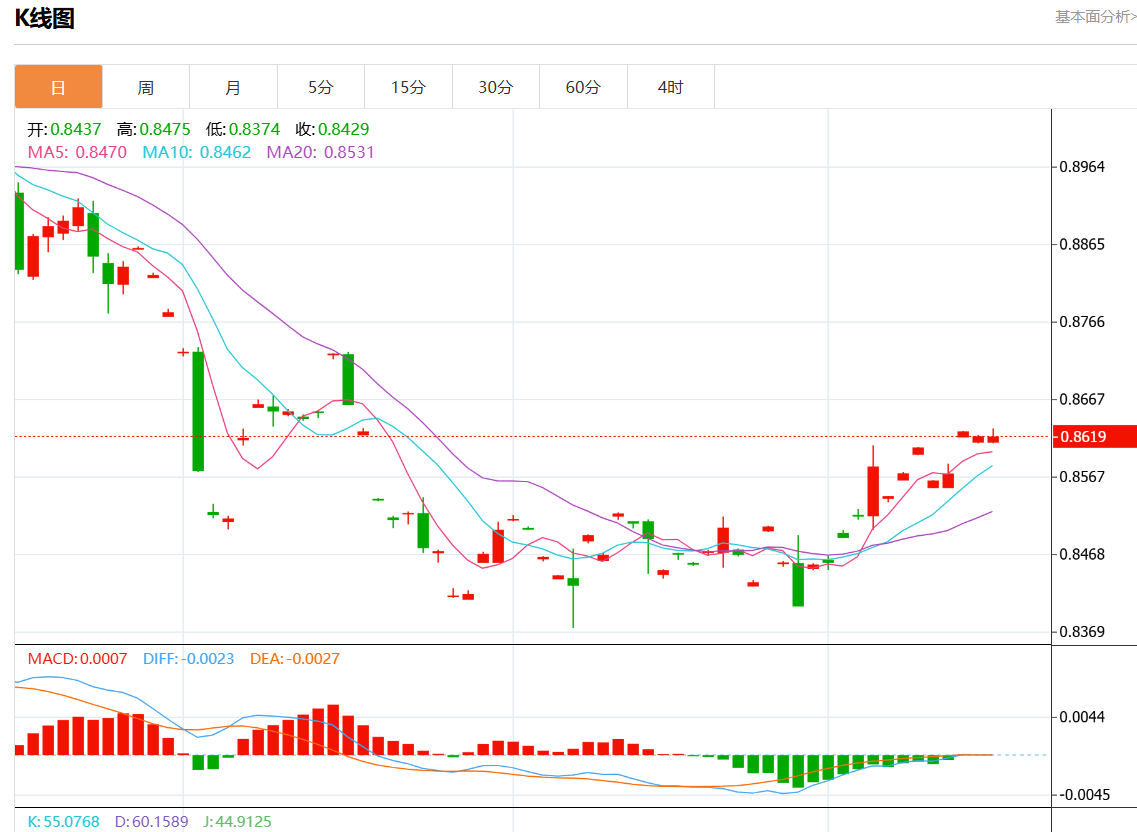1137x832 pixels.
Task: Click the K value in KDJ panel
Action: pyautogui.click(x=64, y=822)
